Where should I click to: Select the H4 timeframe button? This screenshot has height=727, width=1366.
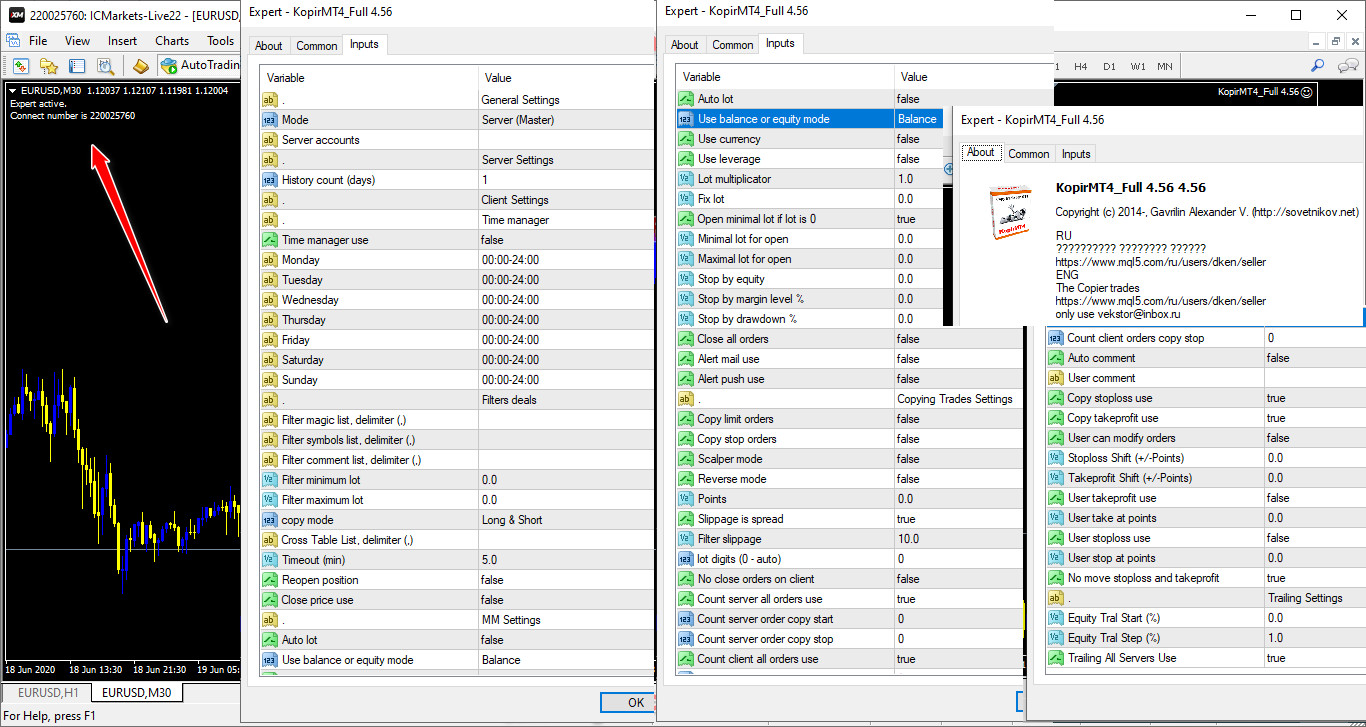pos(1081,66)
